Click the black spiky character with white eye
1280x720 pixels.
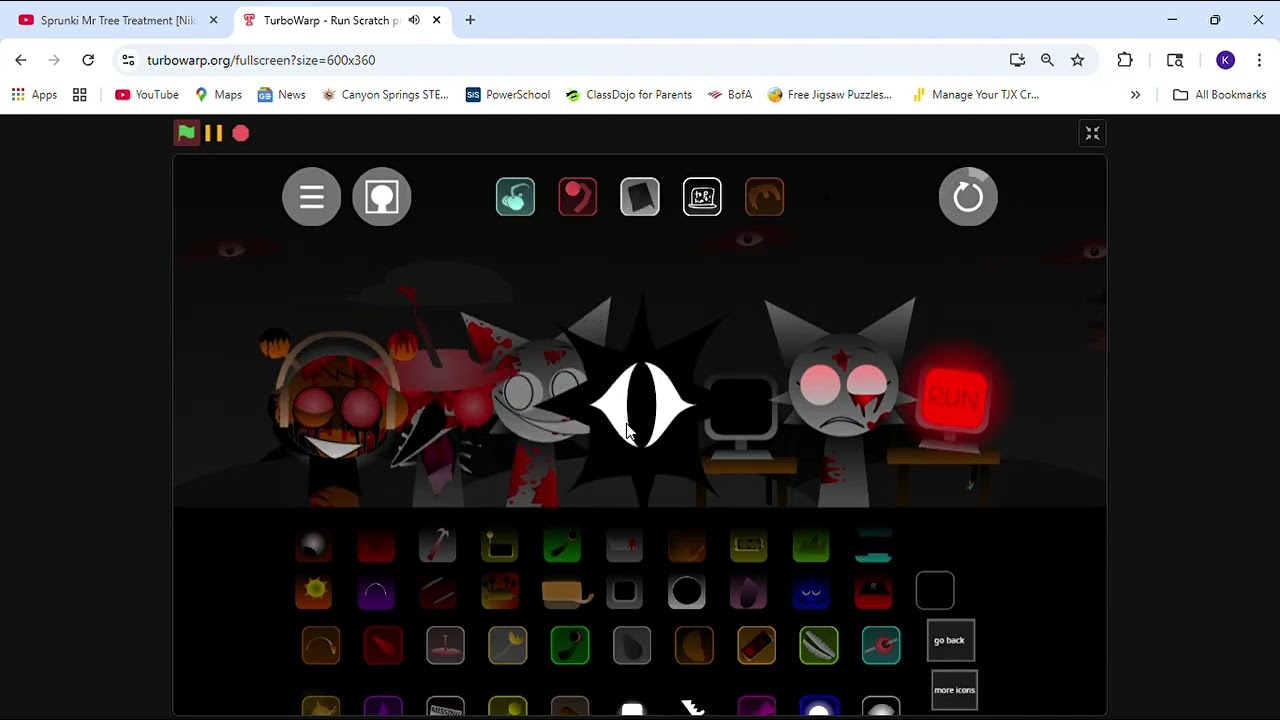click(642, 404)
